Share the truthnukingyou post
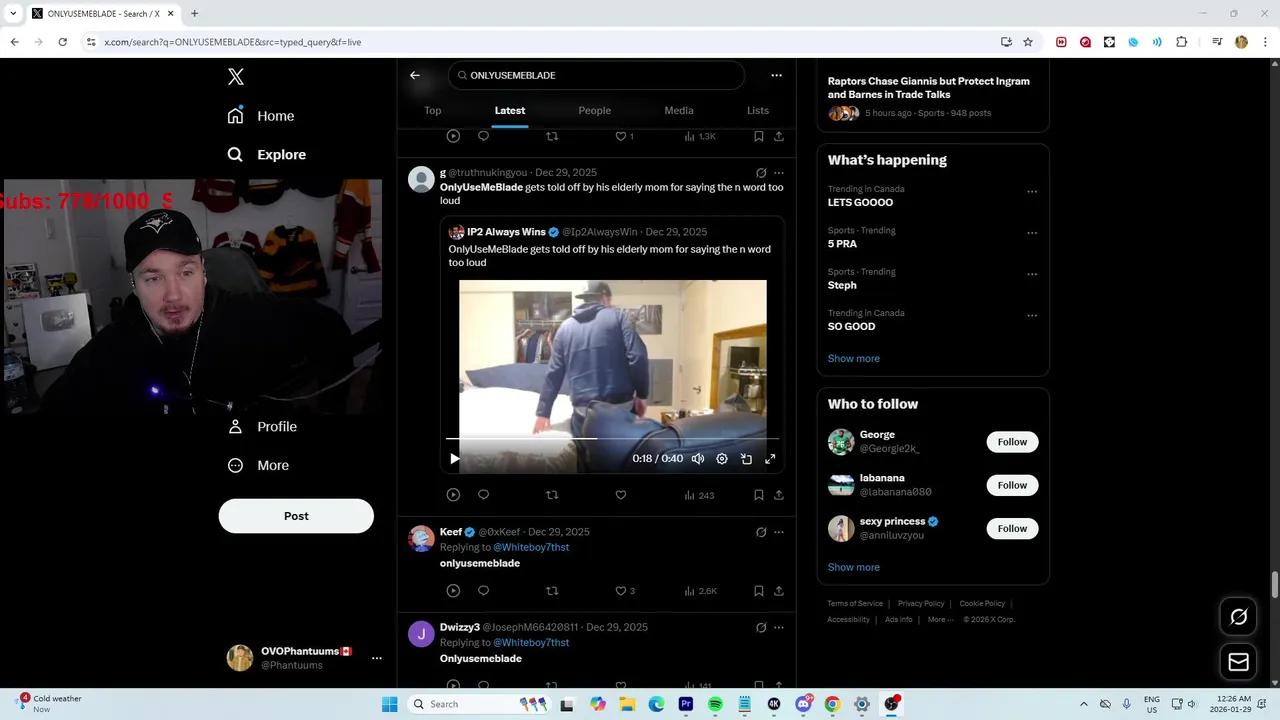Viewport: 1280px width, 720px height. click(778, 495)
